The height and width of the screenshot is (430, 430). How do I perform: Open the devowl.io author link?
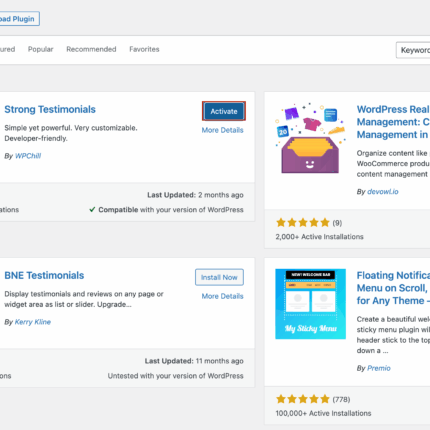click(383, 192)
